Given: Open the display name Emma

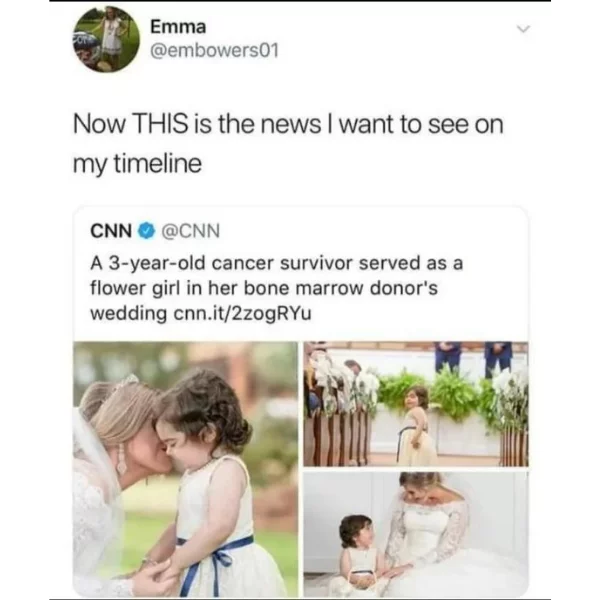Looking at the screenshot, I should 178,26.
